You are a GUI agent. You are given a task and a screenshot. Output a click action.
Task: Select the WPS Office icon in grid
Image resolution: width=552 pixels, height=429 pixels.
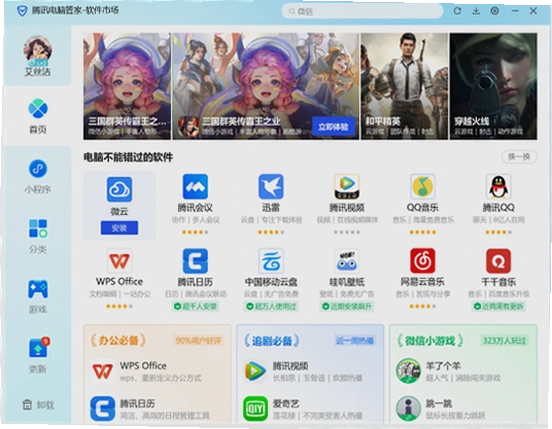point(119,261)
